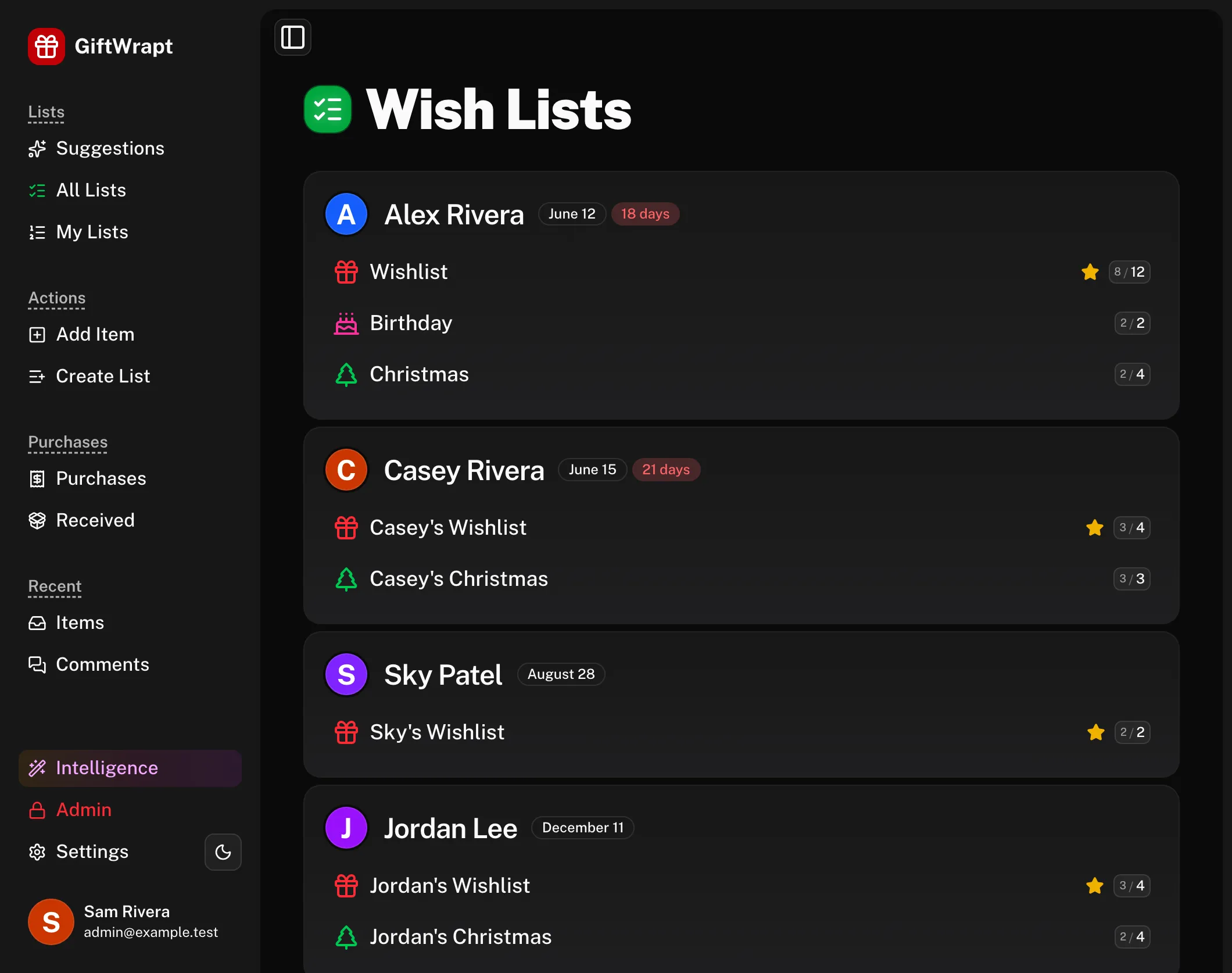This screenshot has height=973, width=1232.
Task: Click the 18 days countdown badge
Action: click(x=645, y=214)
